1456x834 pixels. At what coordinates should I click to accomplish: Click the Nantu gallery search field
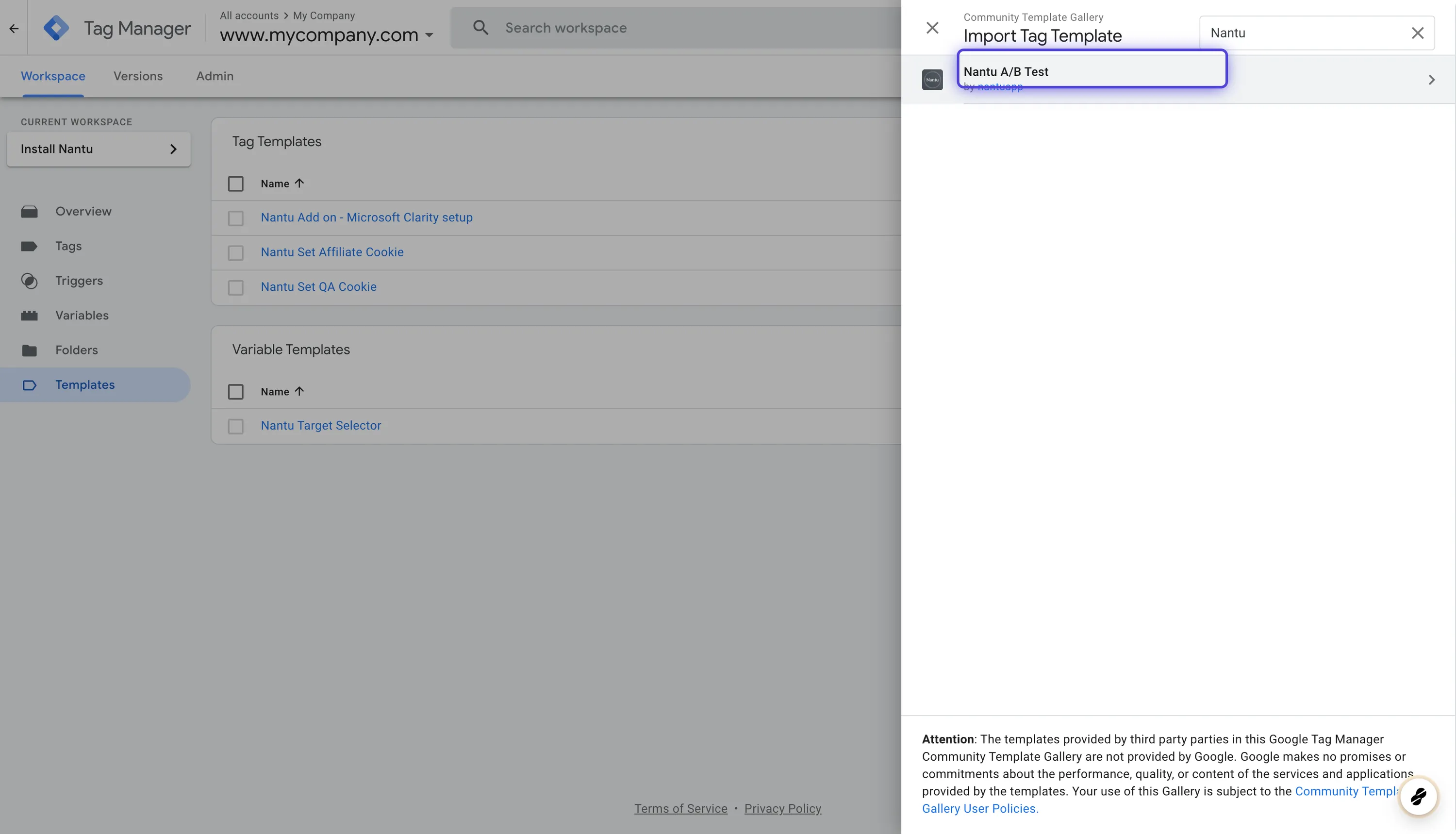[x=1306, y=33]
